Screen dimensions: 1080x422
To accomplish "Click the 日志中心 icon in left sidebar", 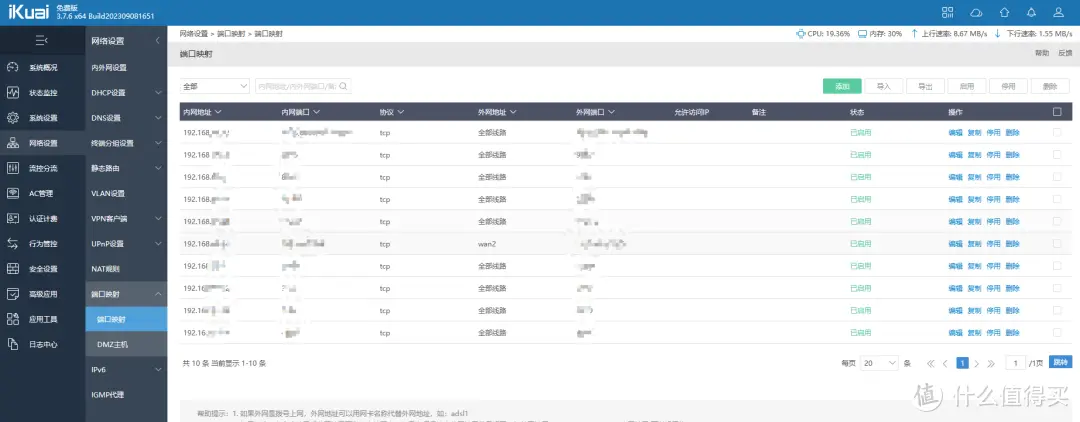I will 13,345.
